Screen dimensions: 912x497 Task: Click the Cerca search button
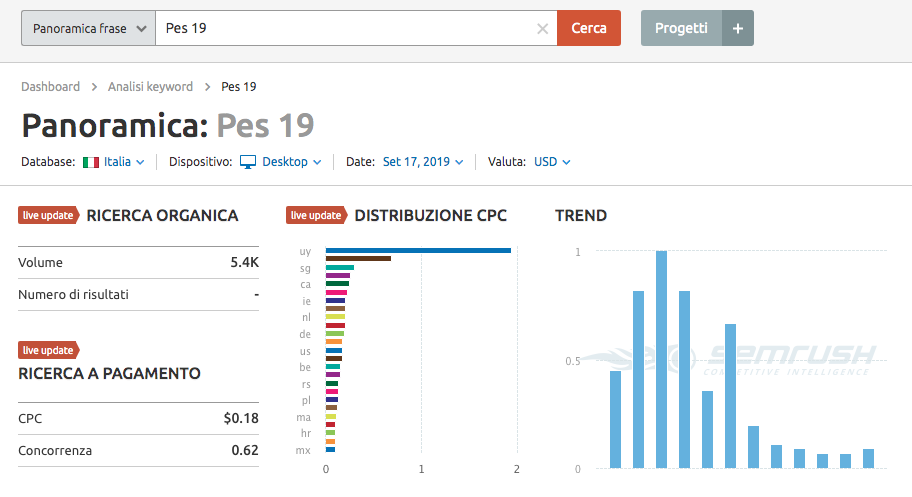589,28
